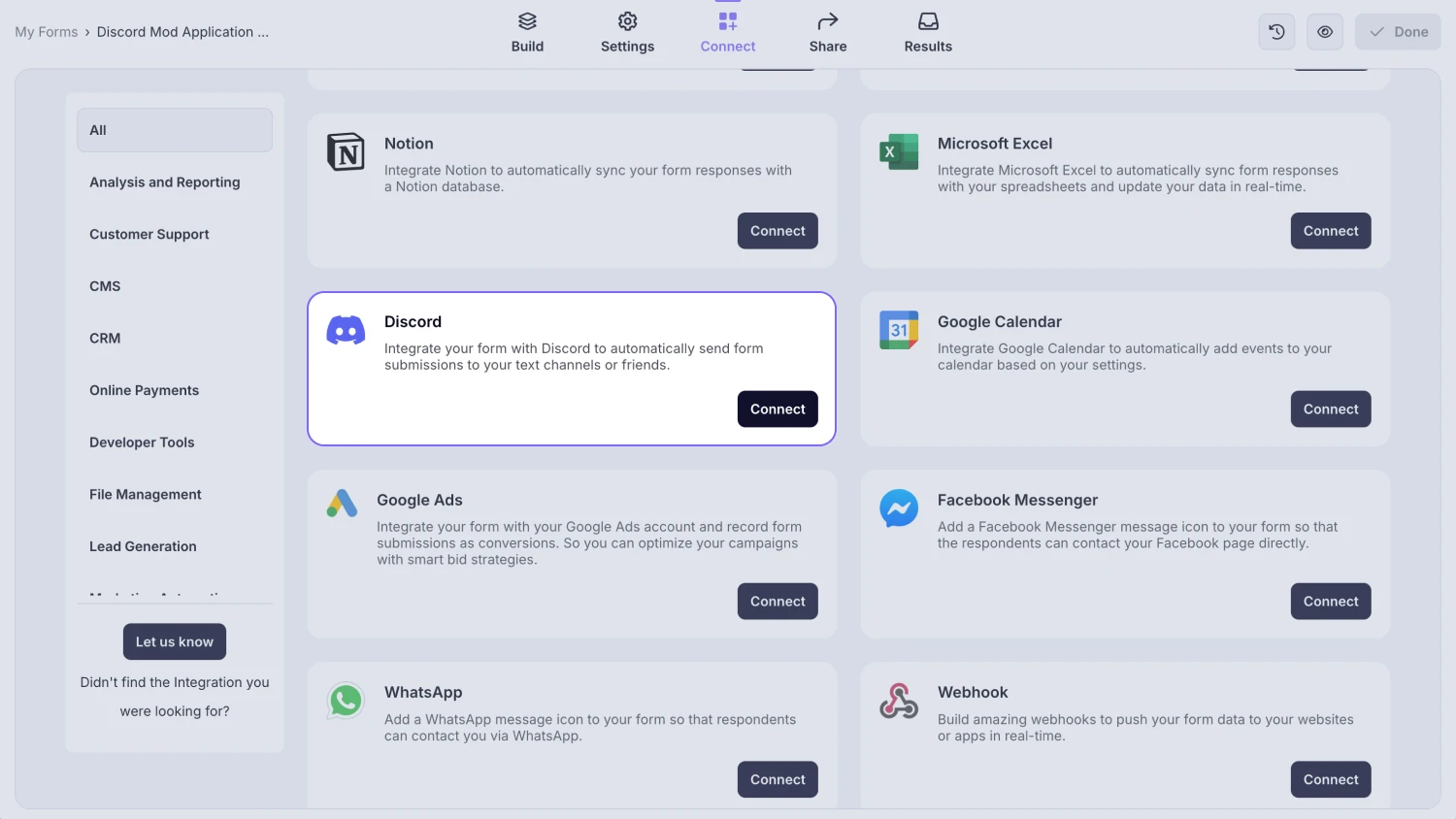Image resolution: width=1456 pixels, height=819 pixels.
Task: Connect the Webhook integration
Action: click(x=1330, y=779)
